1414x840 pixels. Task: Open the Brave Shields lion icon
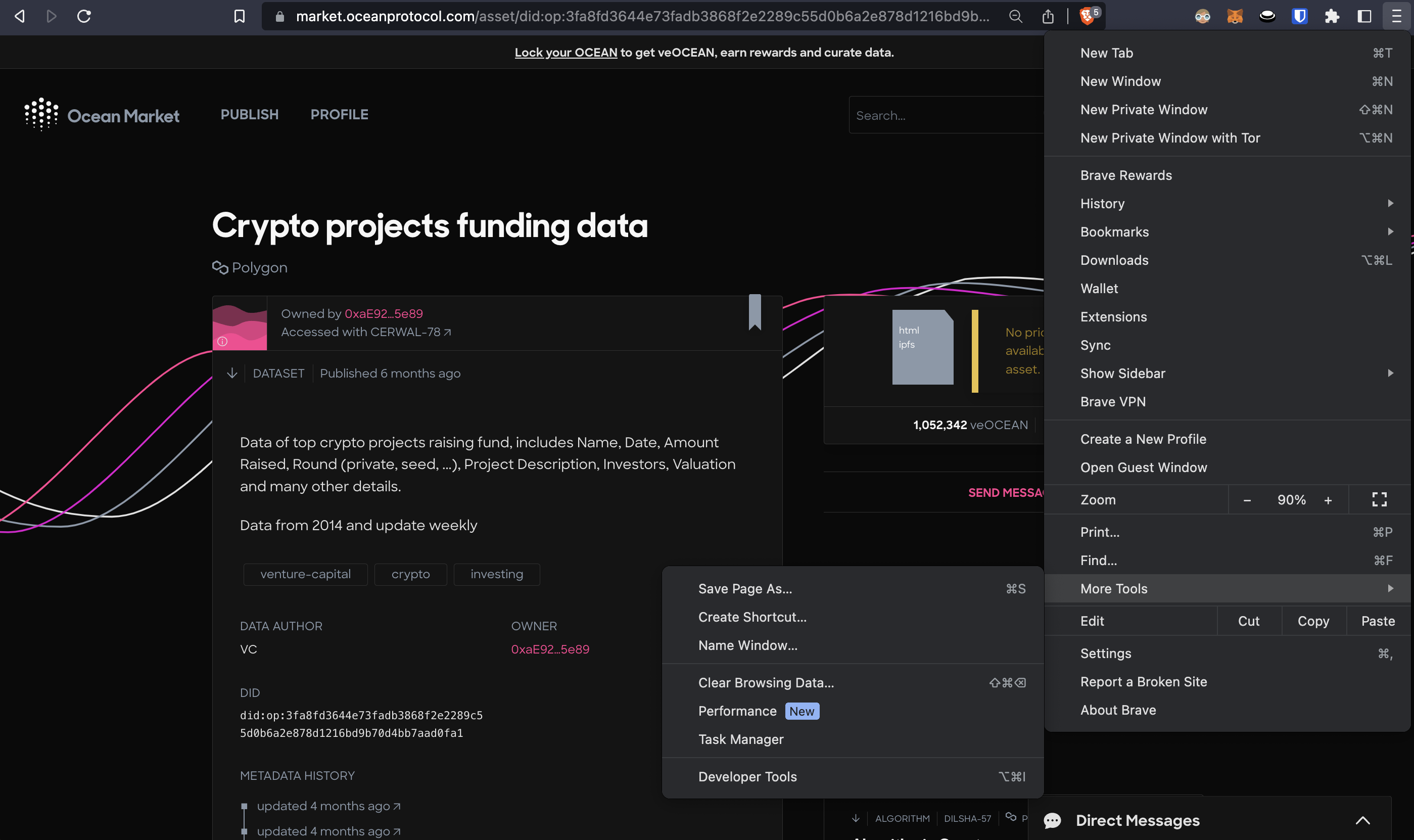[x=1088, y=16]
